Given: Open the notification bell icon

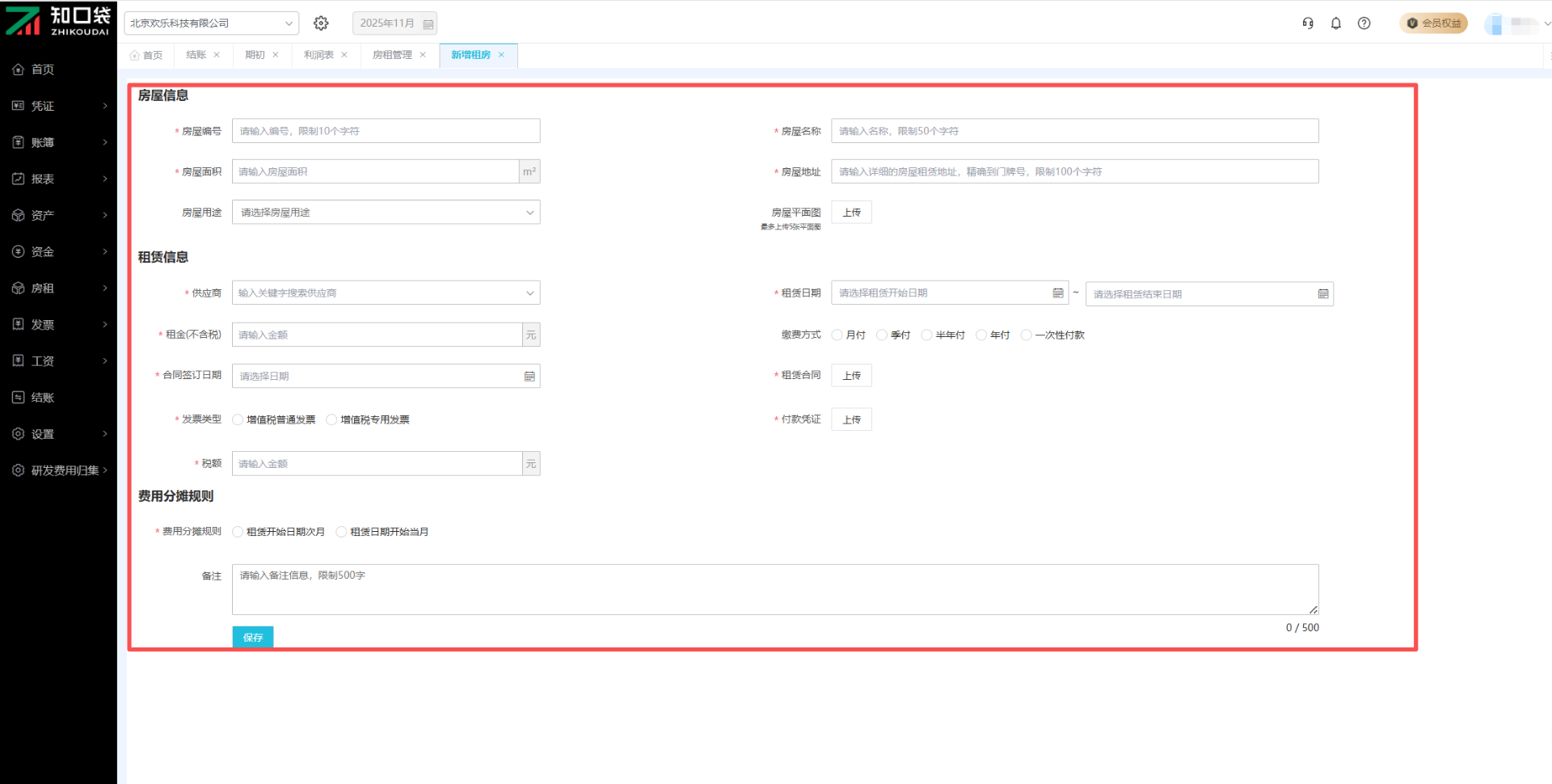Looking at the screenshot, I should 1336,23.
